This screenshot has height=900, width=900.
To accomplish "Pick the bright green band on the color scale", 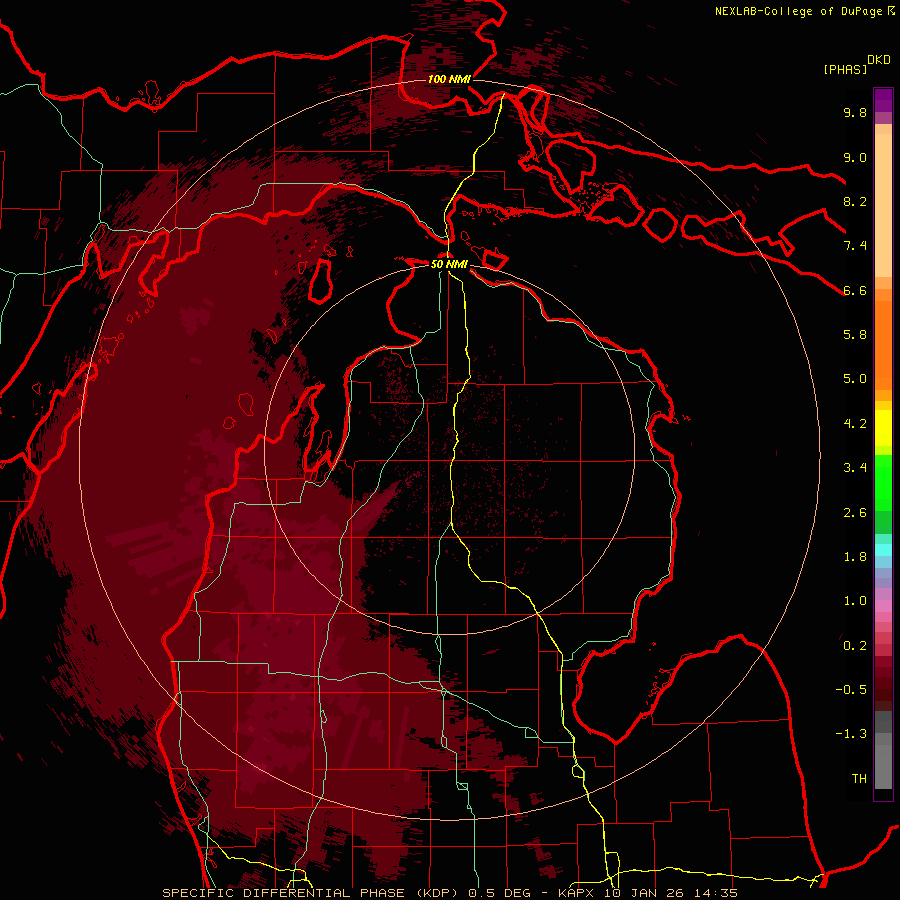I will coord(883,482).
